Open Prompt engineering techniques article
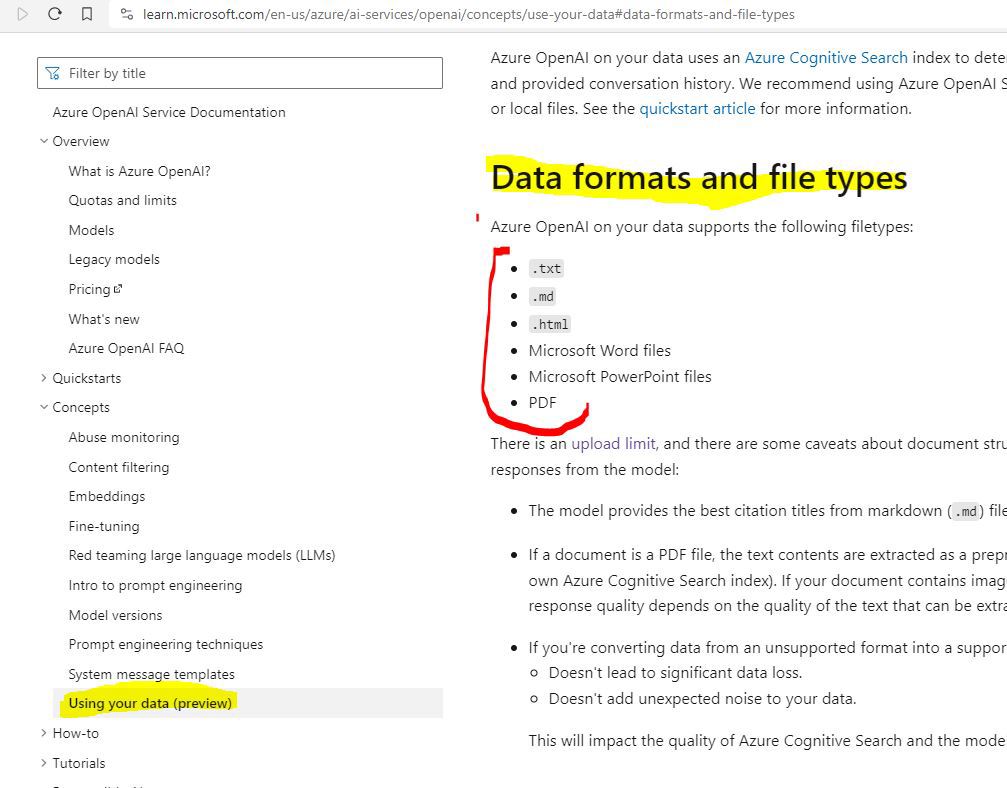 point(166,645)
